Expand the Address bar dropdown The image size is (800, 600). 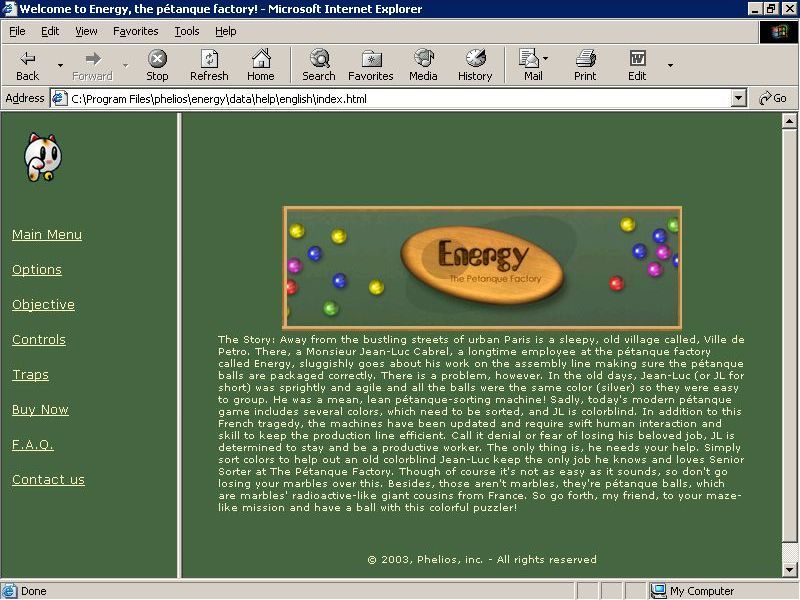(x=738, y=98)
